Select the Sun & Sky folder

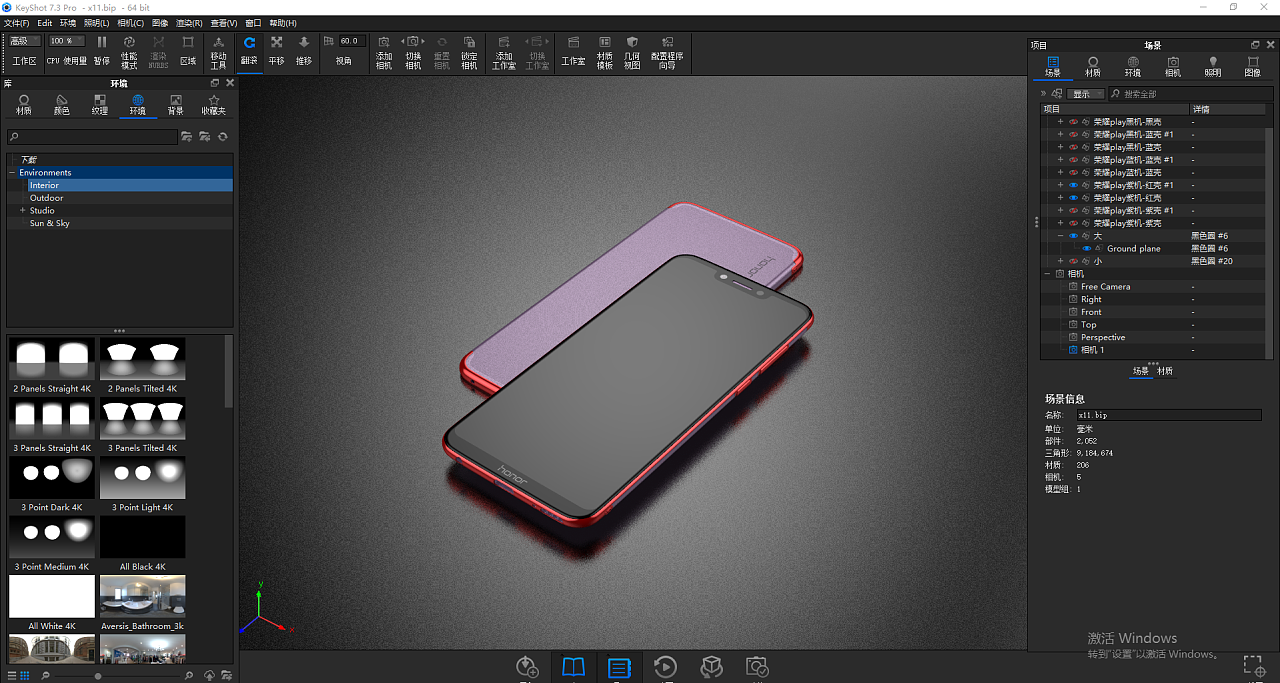[49, 224]
